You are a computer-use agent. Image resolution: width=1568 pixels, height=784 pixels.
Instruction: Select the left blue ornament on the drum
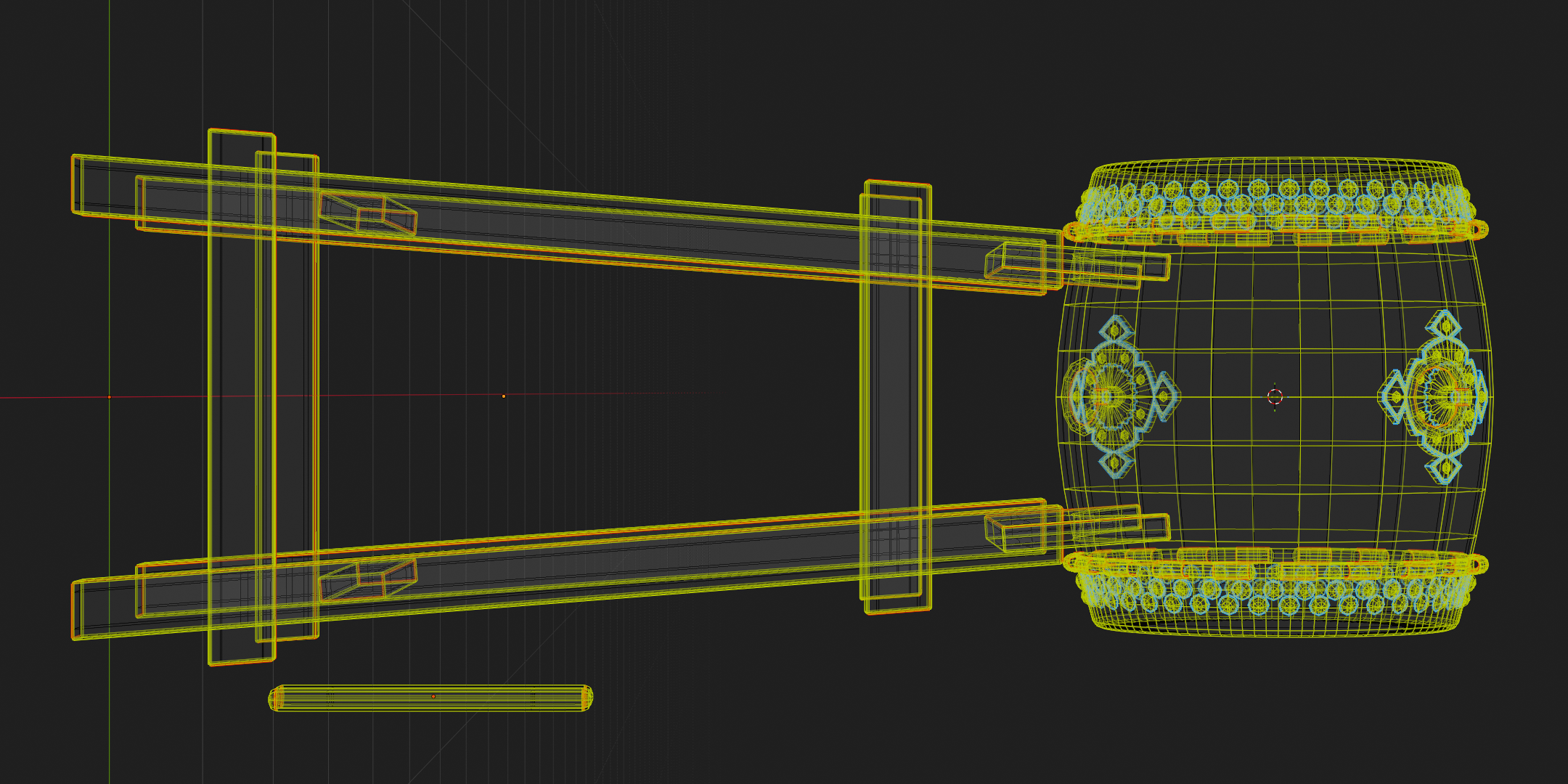pos(1122,396)
